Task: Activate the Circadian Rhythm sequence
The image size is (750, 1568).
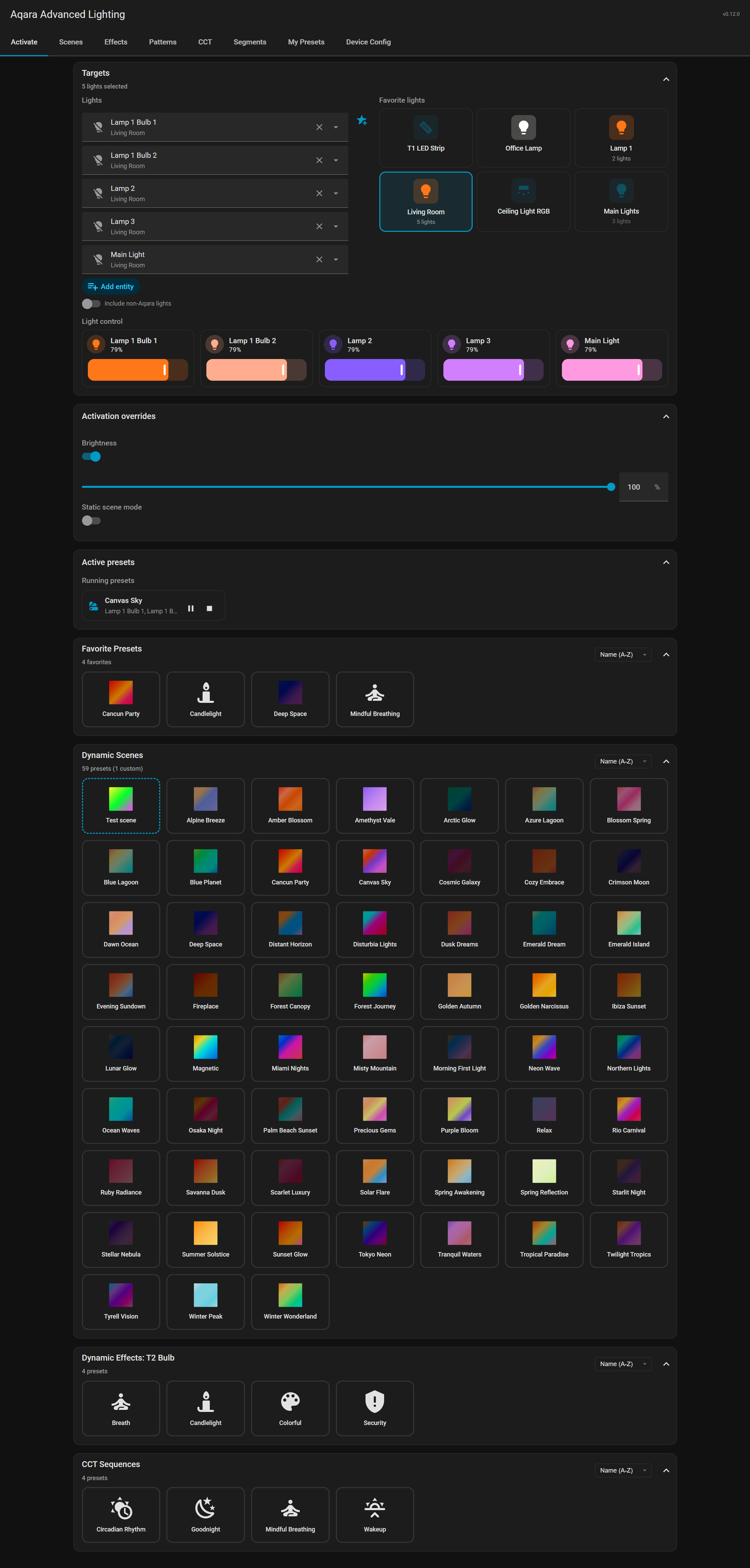Action: (x=121, y=1515)
